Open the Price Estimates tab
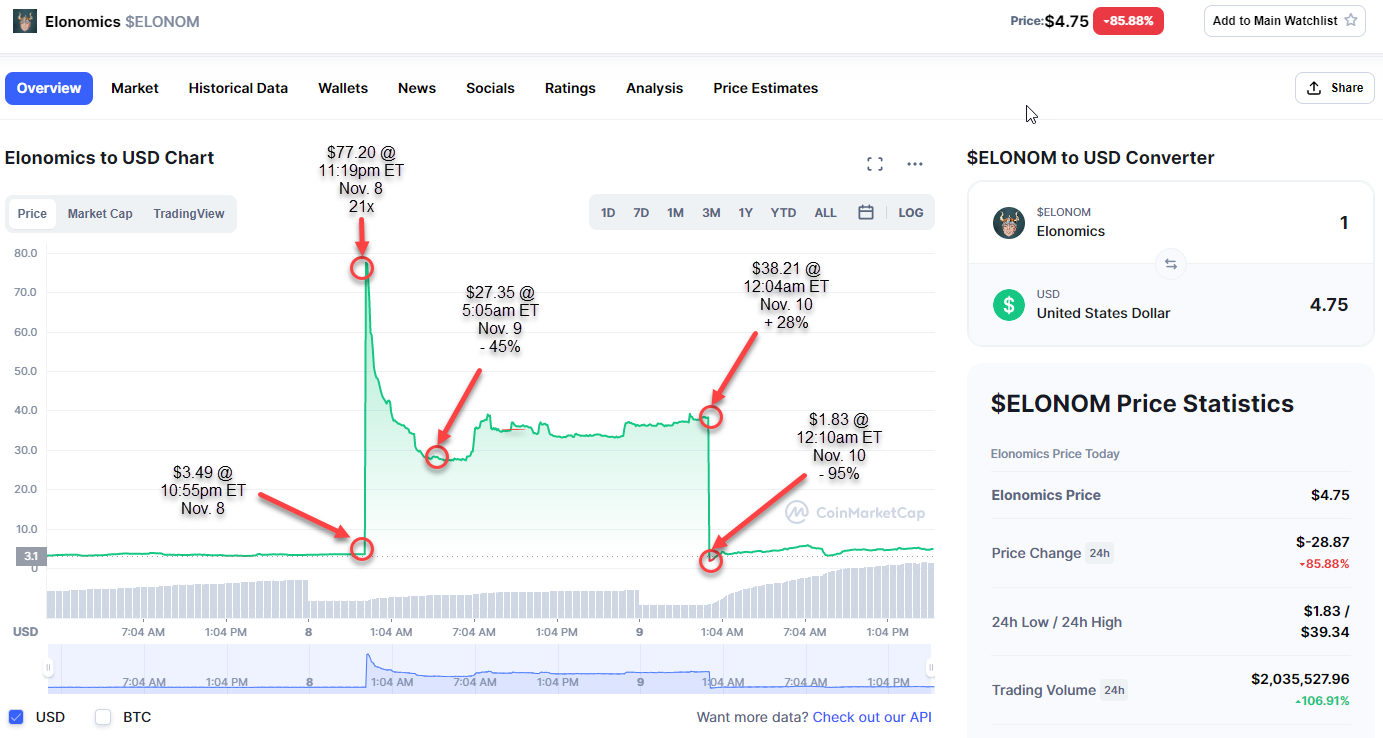Viewport: 1383px width, 738px height. pos(766,88)
